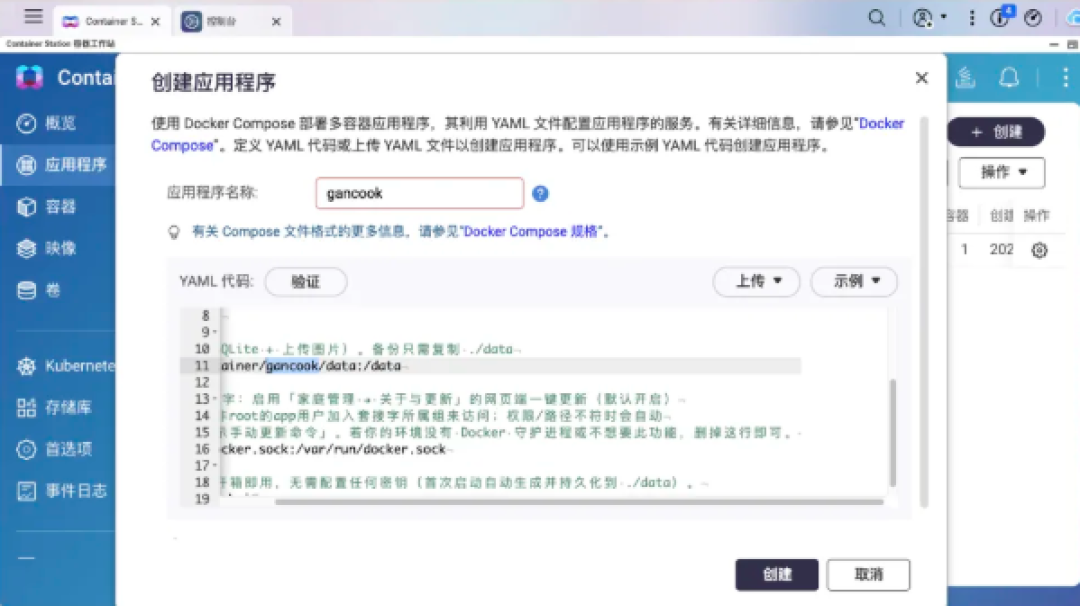This screenshot has height=606, width=1080.
Task: Open the vertical dots menu in top bar
Action: click(972, 18)
